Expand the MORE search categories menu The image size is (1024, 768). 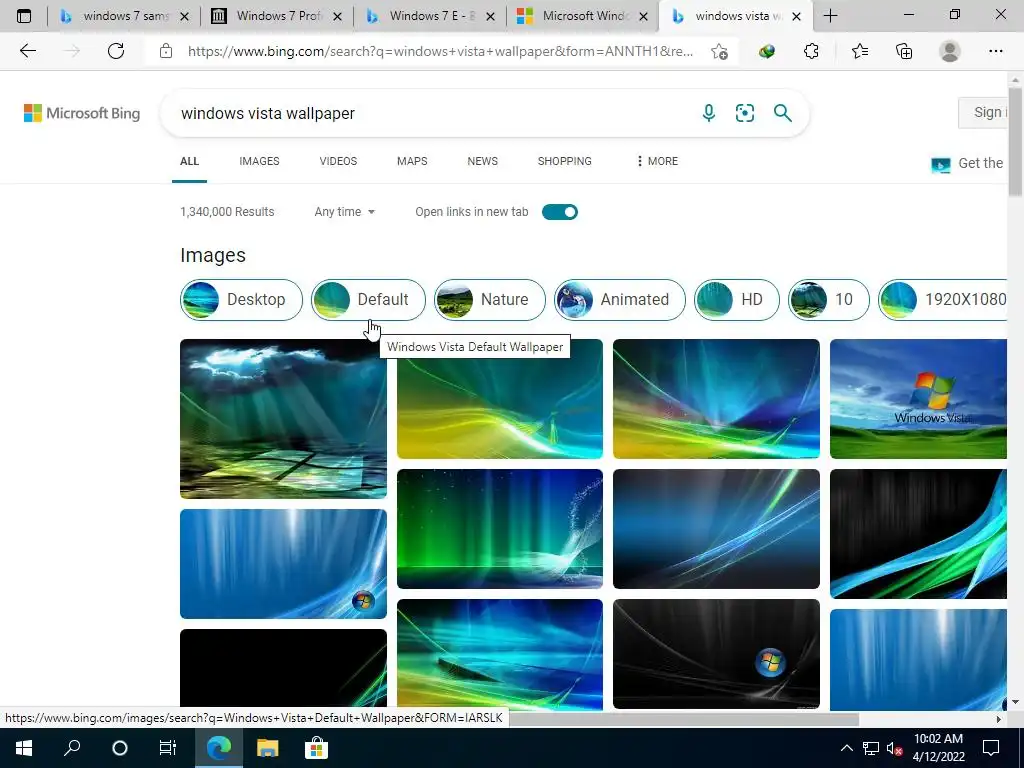coord(657,161)
